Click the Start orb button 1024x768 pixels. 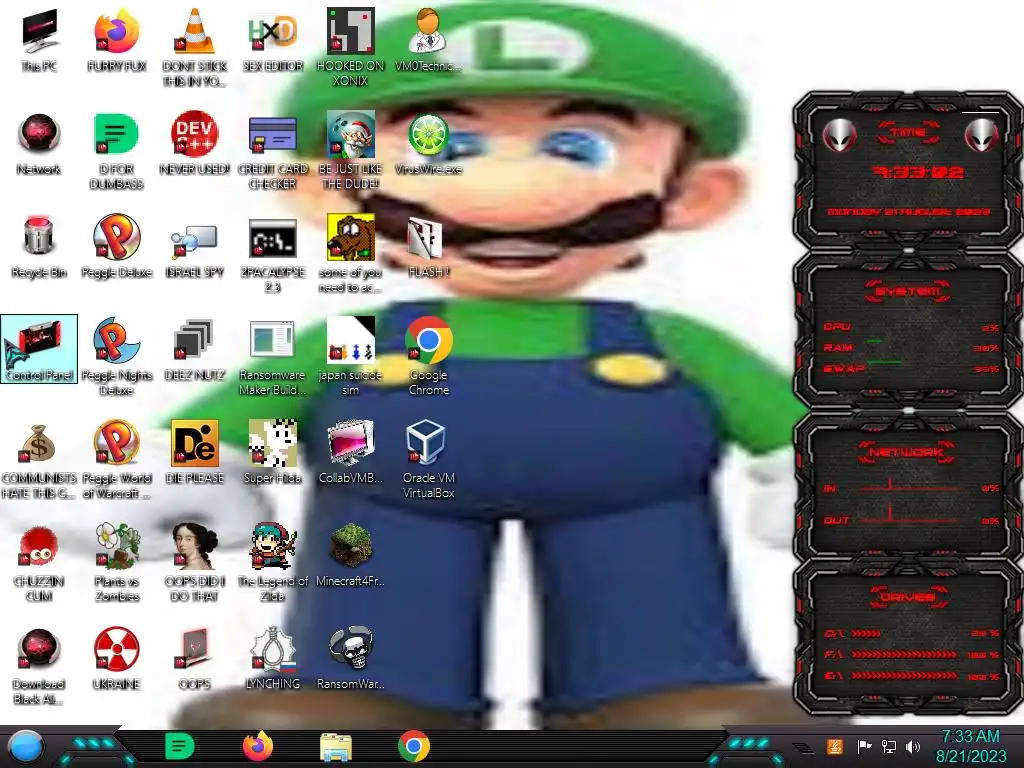(x=26, y=747)
